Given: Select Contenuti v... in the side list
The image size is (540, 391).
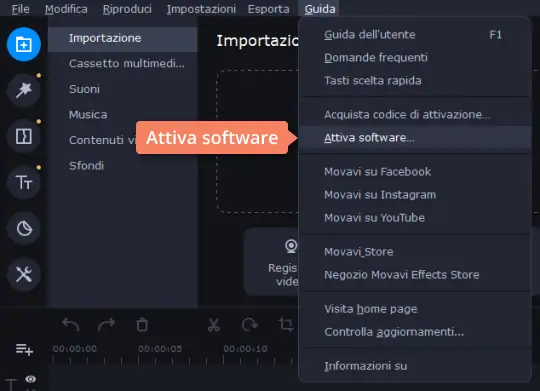Looking at the screenshot, I should click(102, 140).
